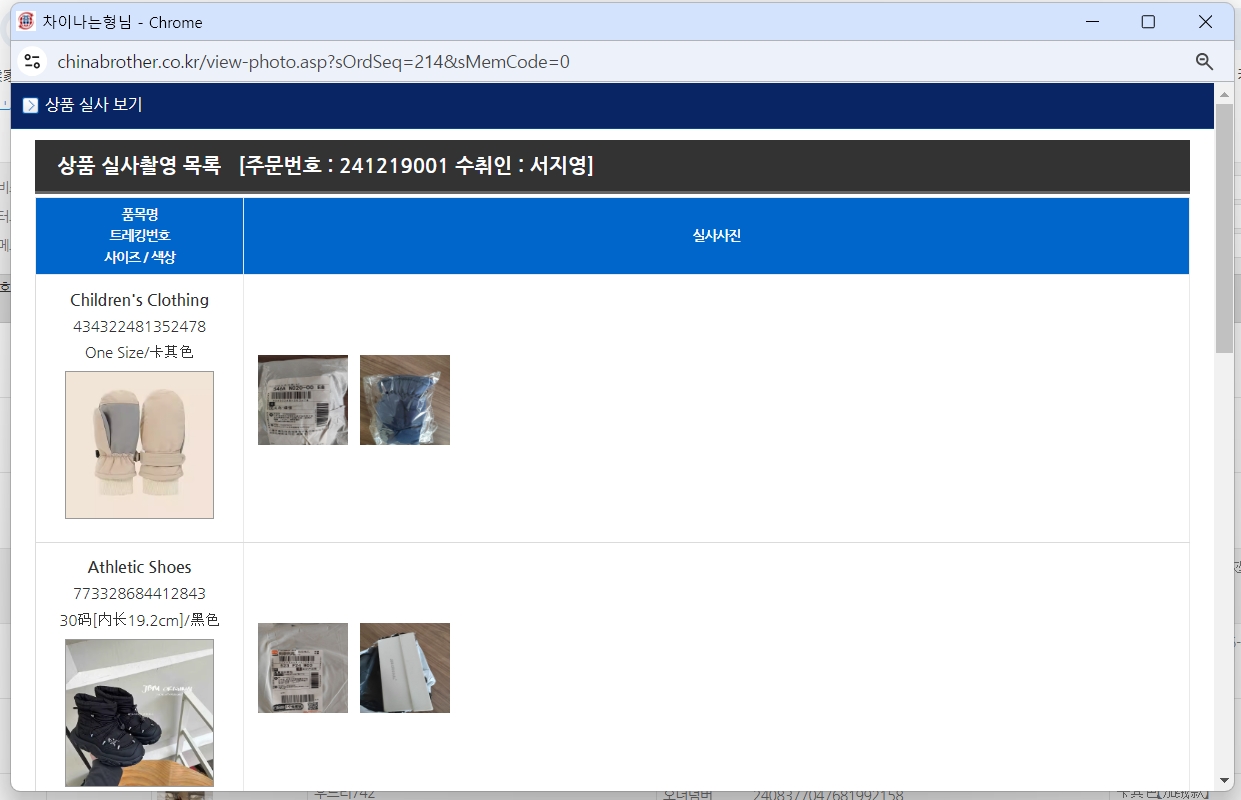Close the 차이나는형님 Chrome window
Screen dimensions: 1241x800
point(1205,22)
